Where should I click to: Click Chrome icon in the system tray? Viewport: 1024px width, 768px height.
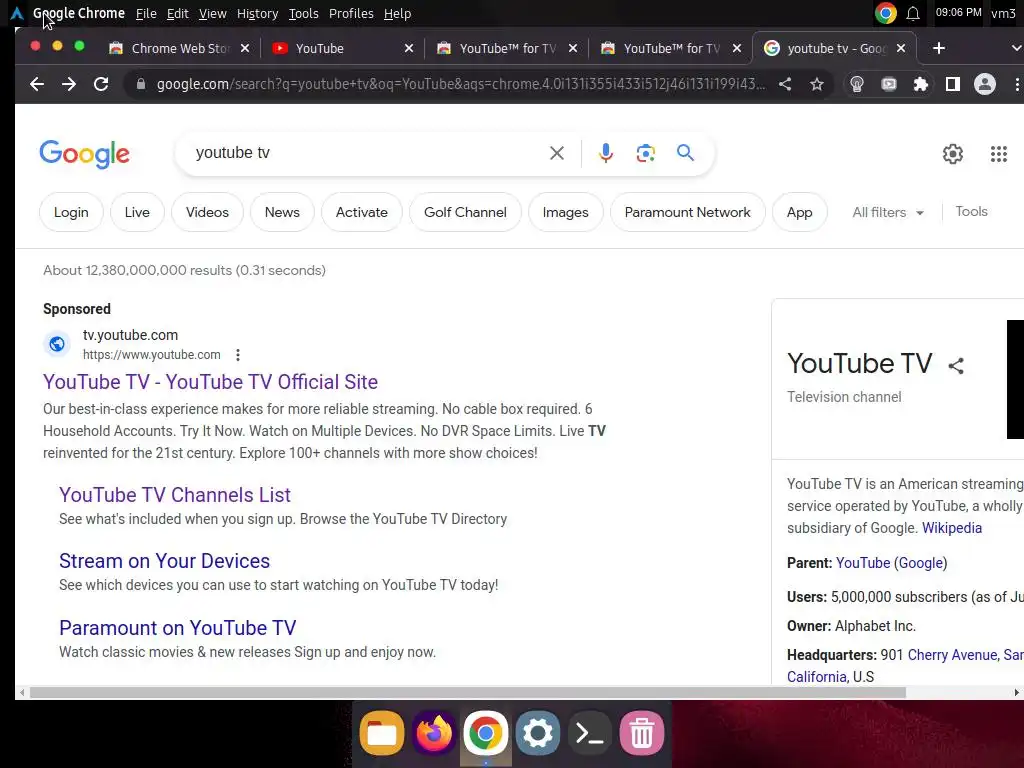[x=886, y=13]
